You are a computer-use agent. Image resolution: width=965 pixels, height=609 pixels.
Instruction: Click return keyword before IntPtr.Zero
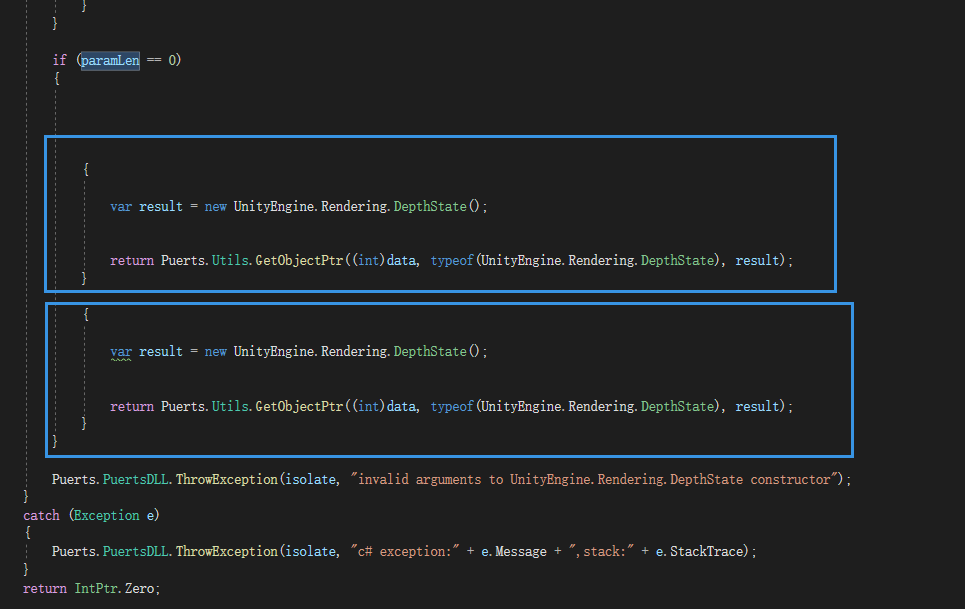pyautogui.click(x=45, y=589)
